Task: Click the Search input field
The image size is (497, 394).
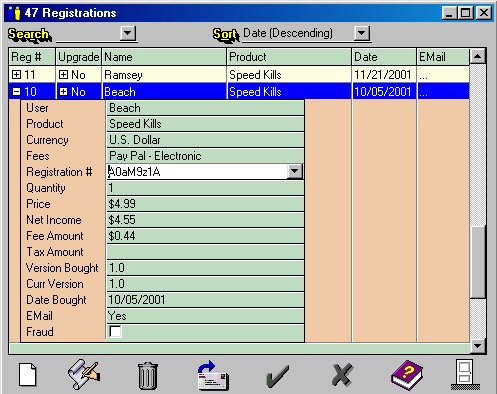Action: [88, 34]
